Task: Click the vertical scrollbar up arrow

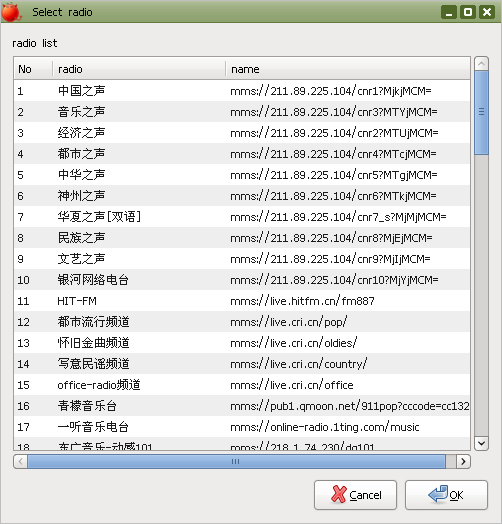Action: pyautogui.click(x=481, y=63)
